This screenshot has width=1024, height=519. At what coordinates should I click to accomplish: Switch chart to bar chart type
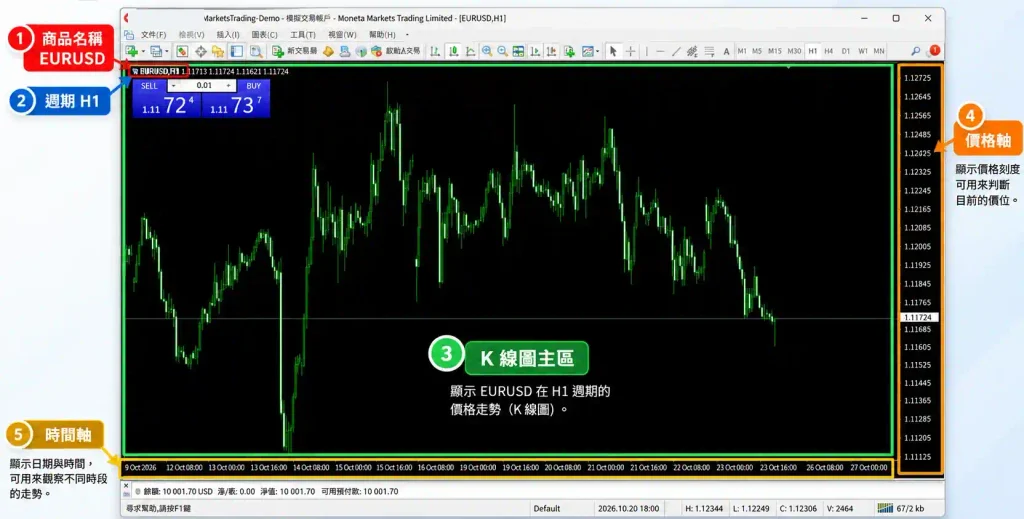pyautogui.click(x=434, y=51)
